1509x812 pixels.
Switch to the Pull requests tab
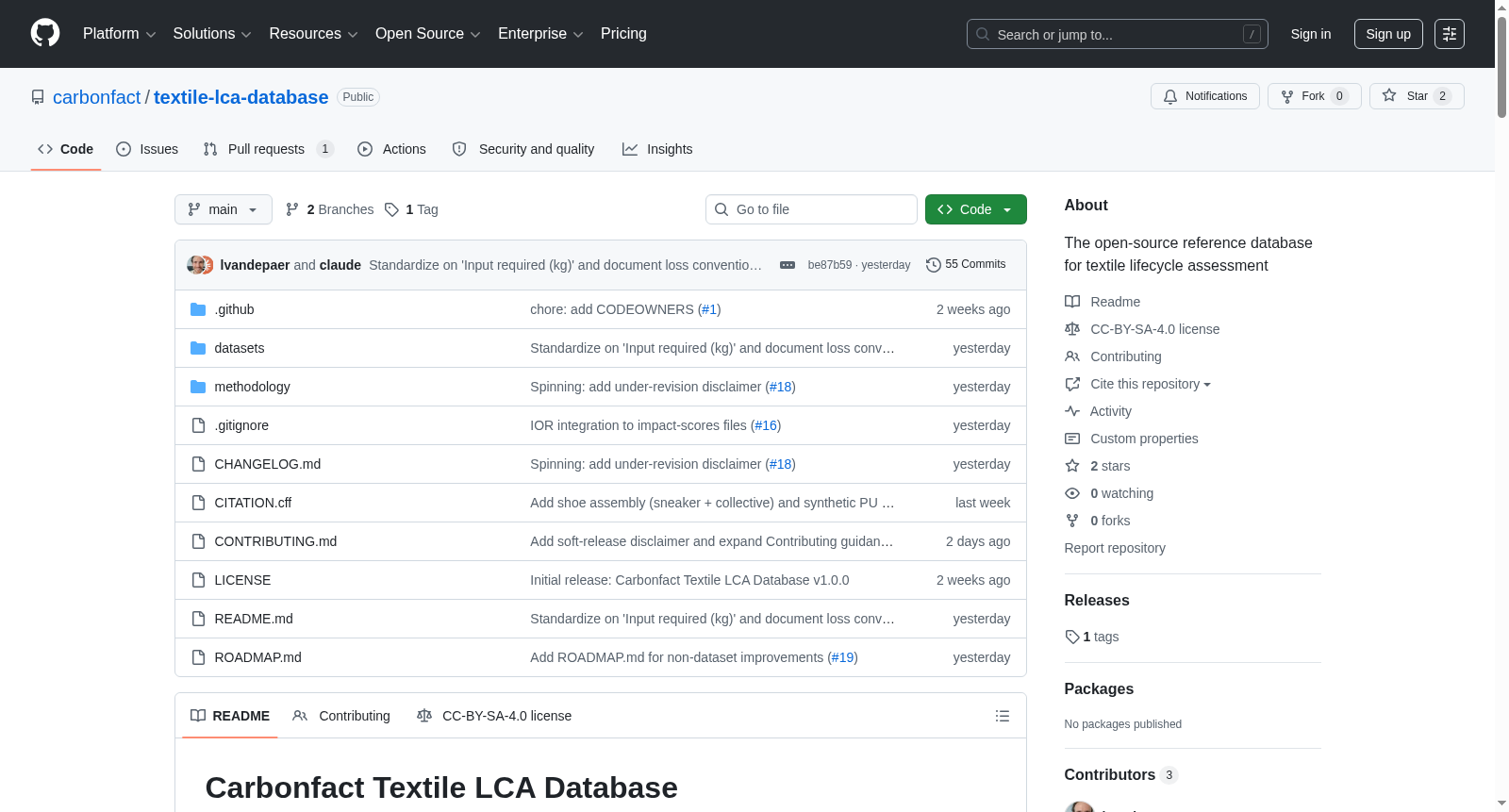(x=268, y=149)
